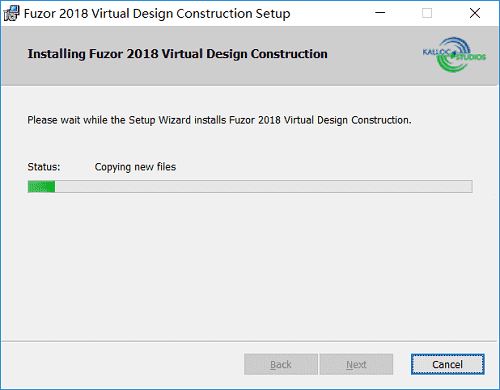500x390 pixels.
Task: Click the green filled part of progress bar
Action: point(41,186)
